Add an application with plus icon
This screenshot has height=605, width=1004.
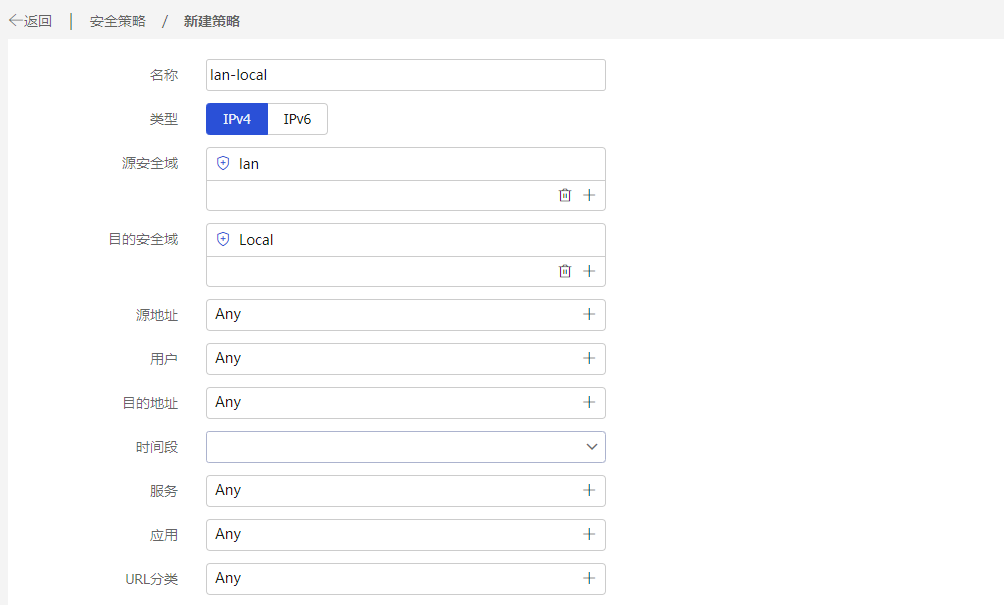point(589,535)
